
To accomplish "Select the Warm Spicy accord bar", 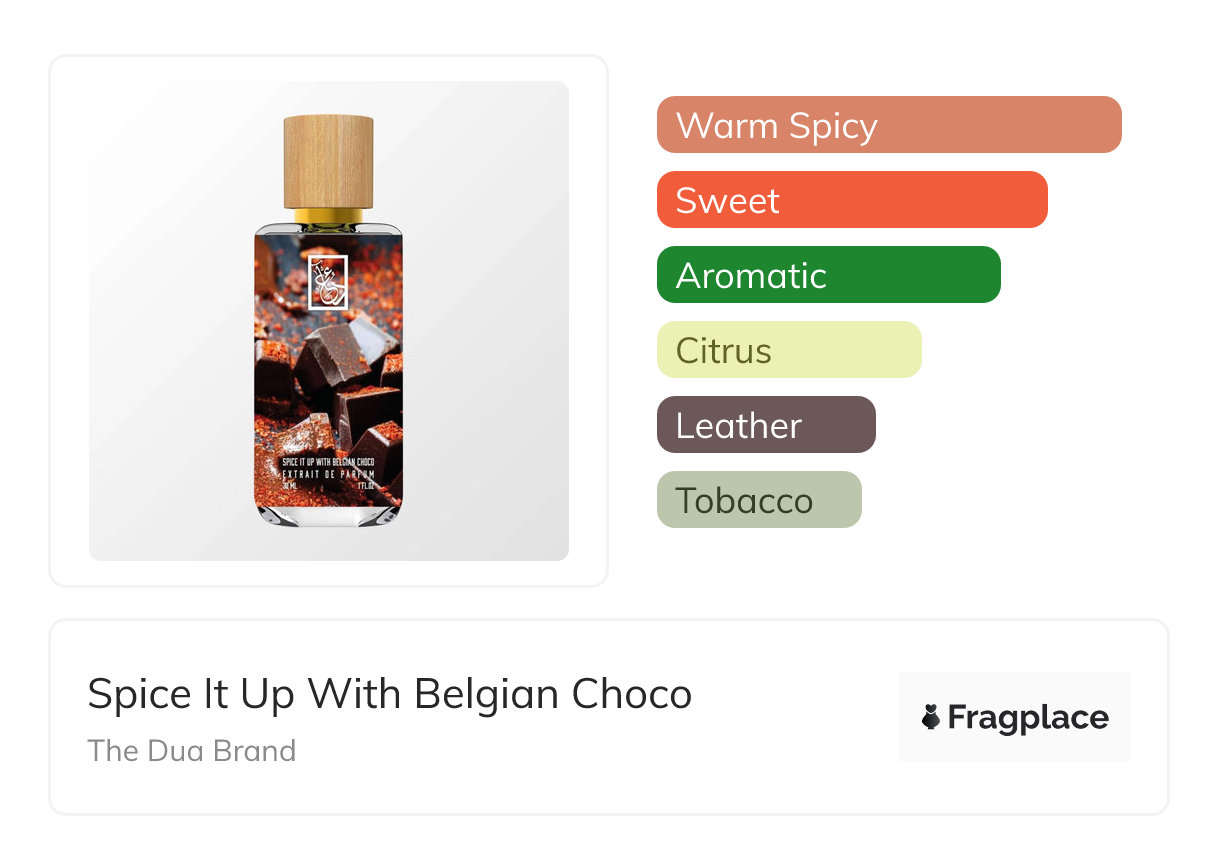I will tap(889, 125).
